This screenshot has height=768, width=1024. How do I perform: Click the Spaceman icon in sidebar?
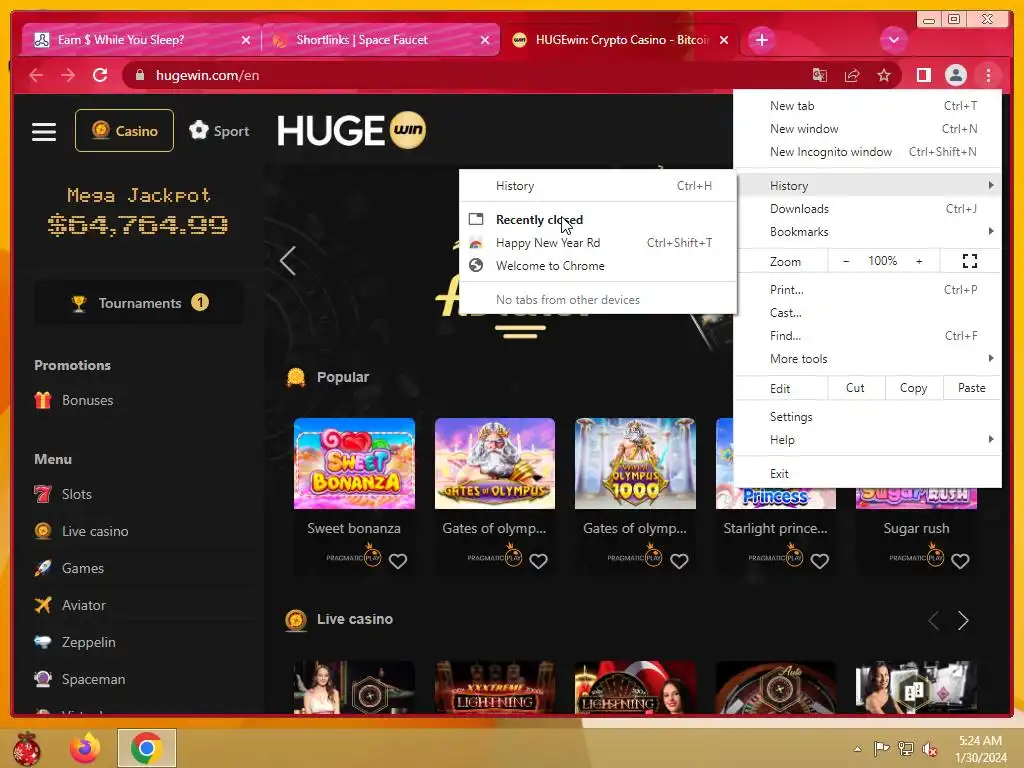(x=43, y=679)
